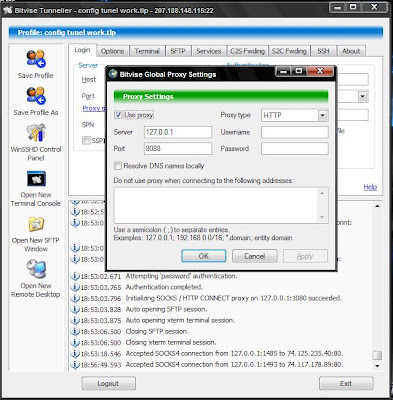393x400 pixels.
Task: Click info icon on 18:53:18.546 log entry
Action: tap(75, 354)
